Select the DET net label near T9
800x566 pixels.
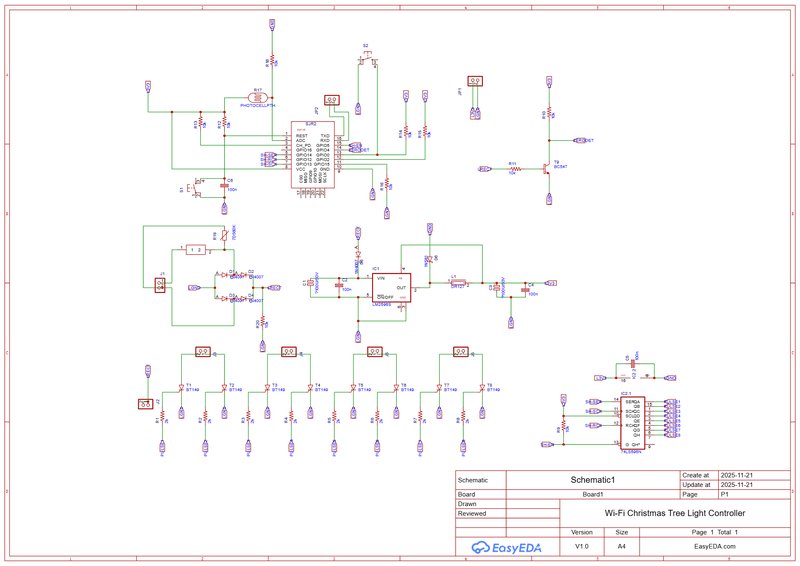[584, 140]
